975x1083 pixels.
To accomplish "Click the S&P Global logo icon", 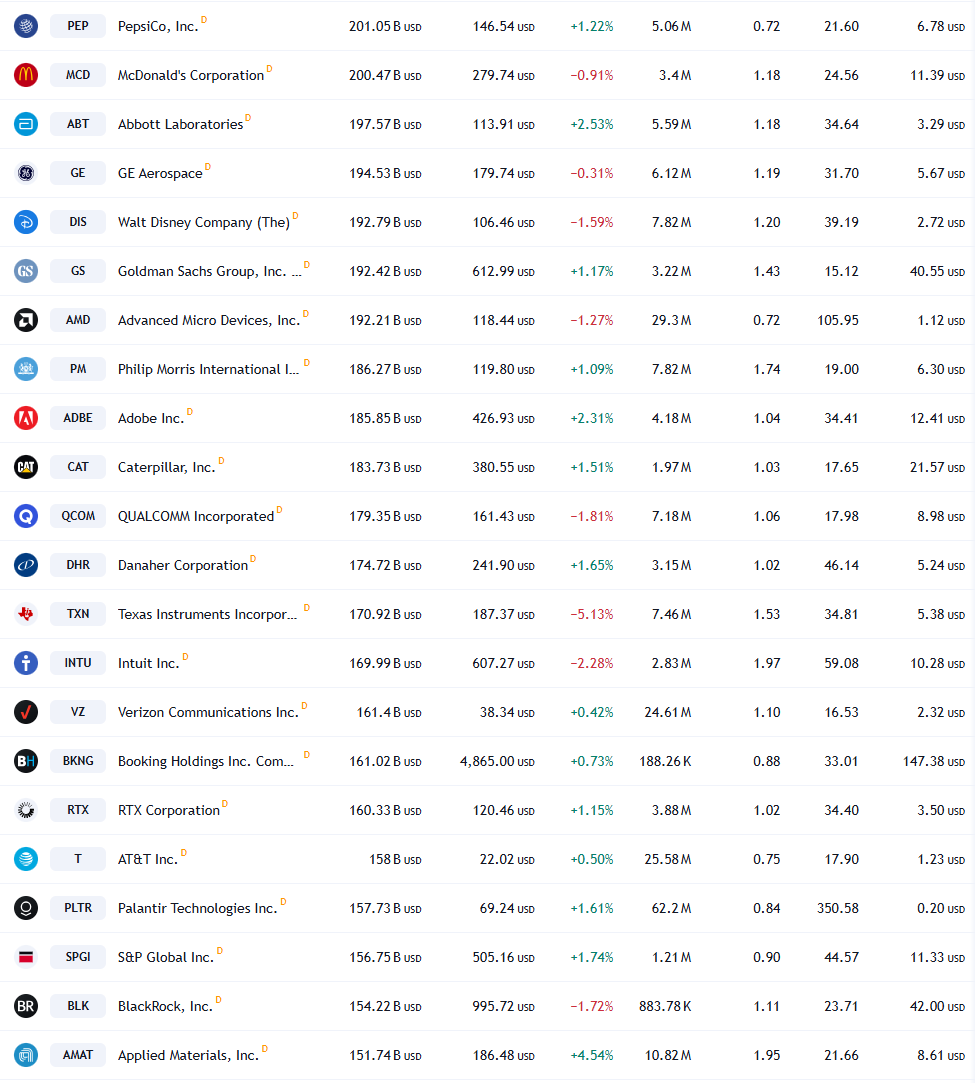I will pyautogui.click(x=26, y=957).
